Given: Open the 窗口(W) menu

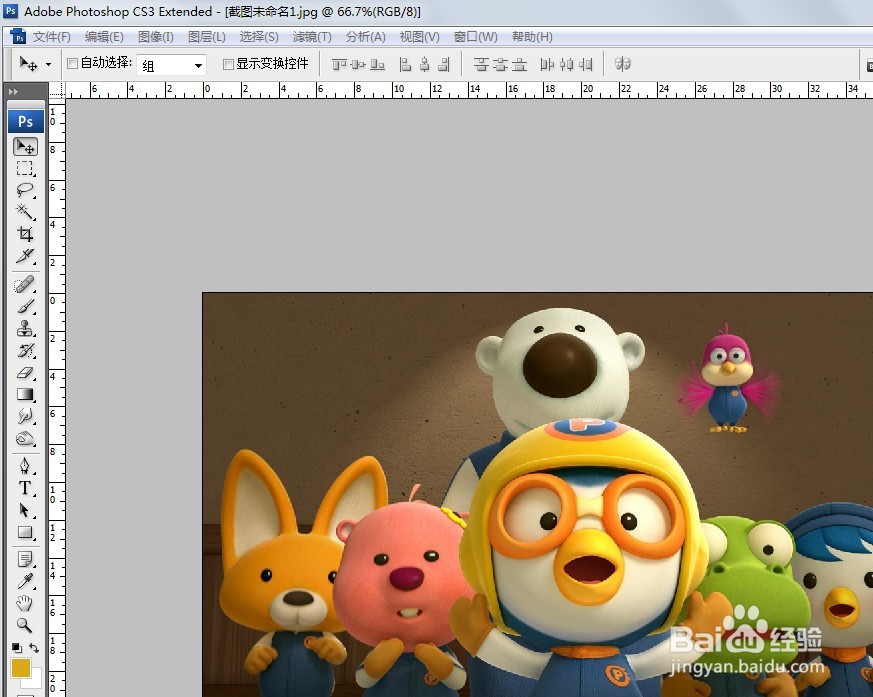Looking at the screenshot, I should pyautogui.click(x=475, y=37).
